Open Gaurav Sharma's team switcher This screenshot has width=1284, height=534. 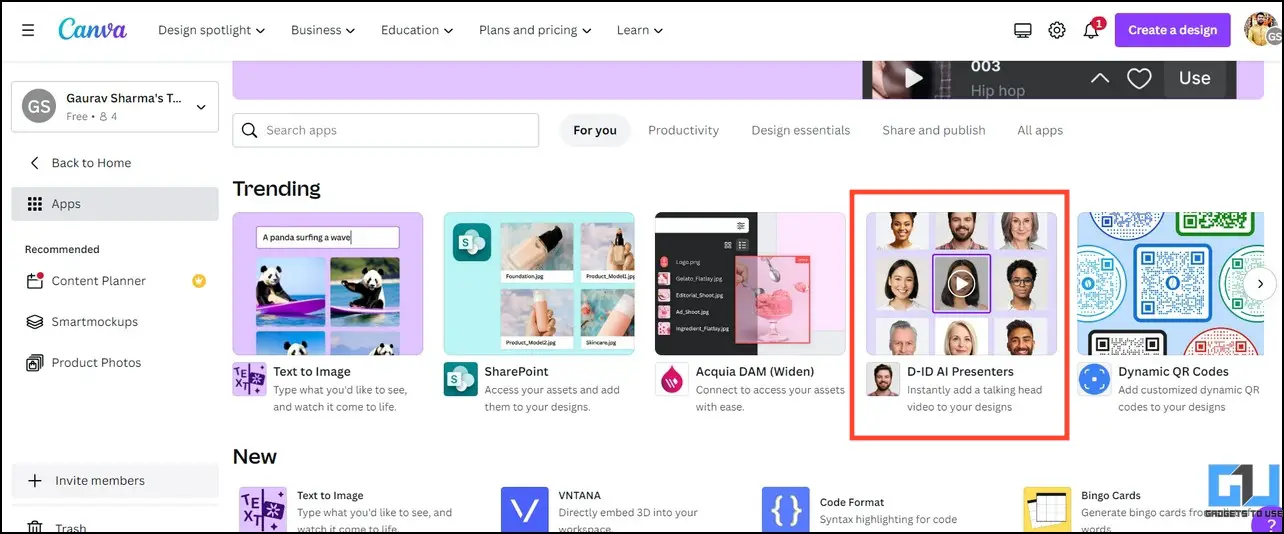[x=115, y=106]
